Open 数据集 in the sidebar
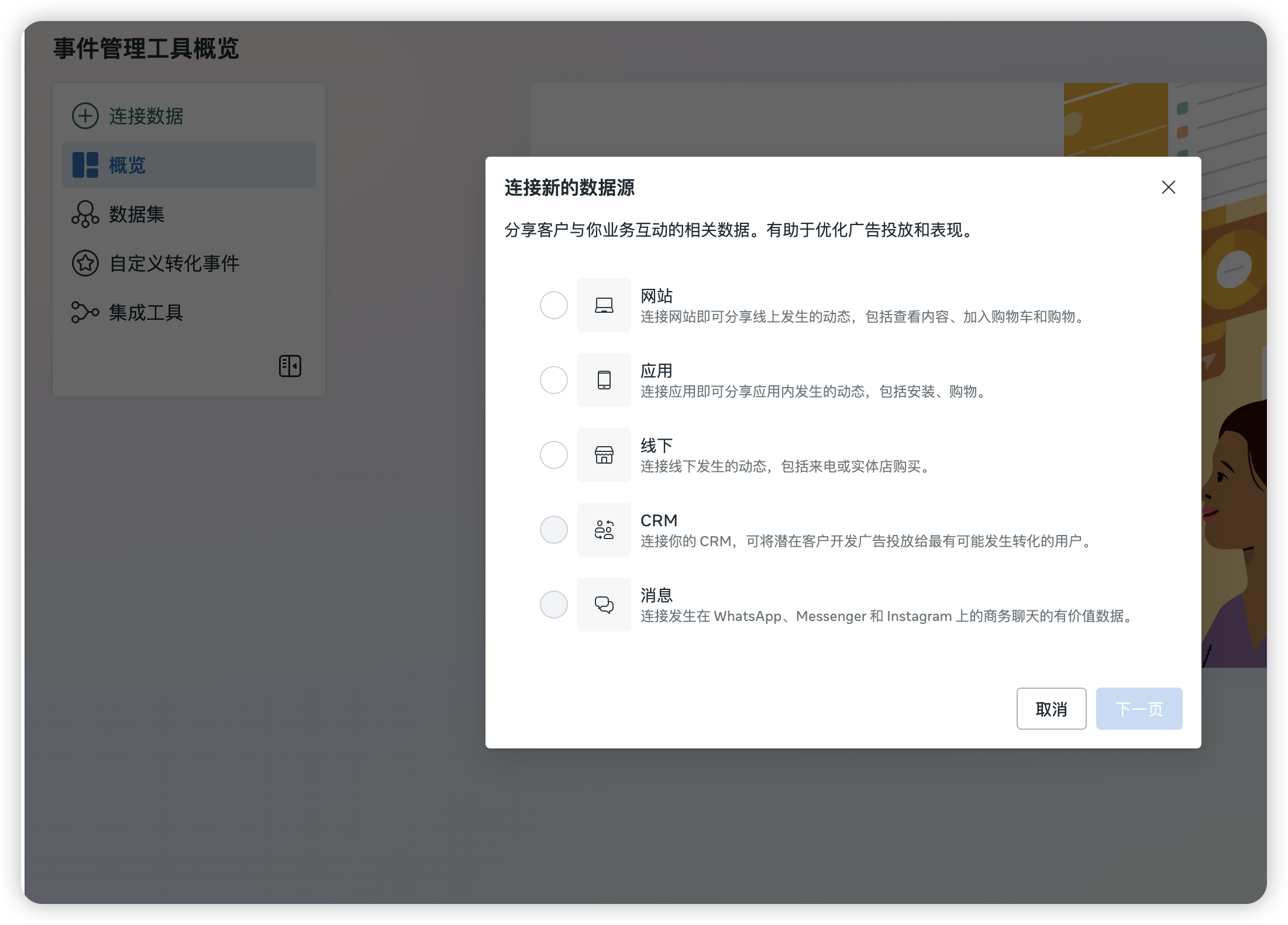Viewport: 1288px width, 925px height. pyautogui.click(x=188, y=214)
